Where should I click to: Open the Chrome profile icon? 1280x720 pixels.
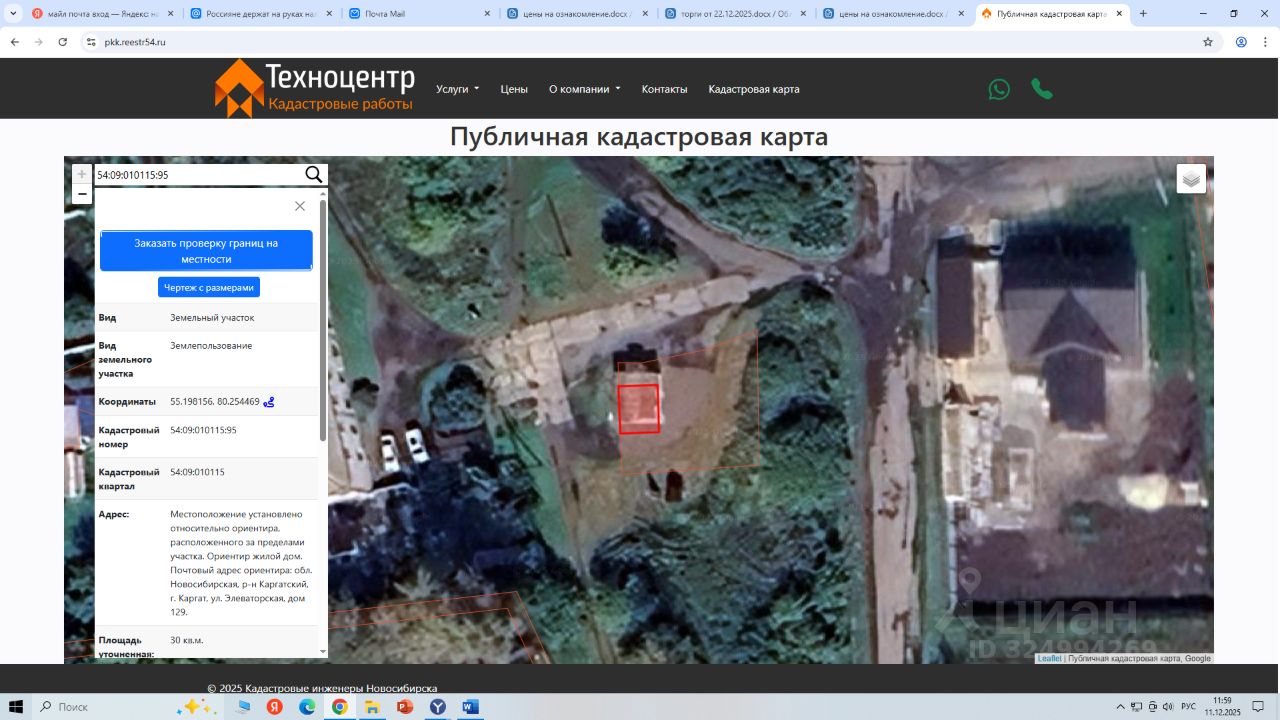[x=1241, y=42]
